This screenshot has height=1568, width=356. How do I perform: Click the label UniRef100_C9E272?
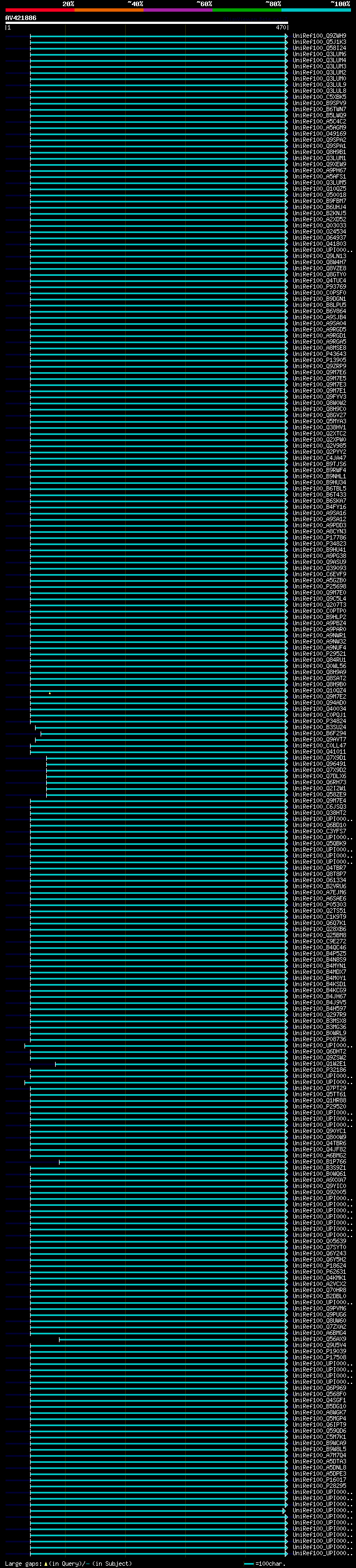pyautogui.click(x=319, y=941)
